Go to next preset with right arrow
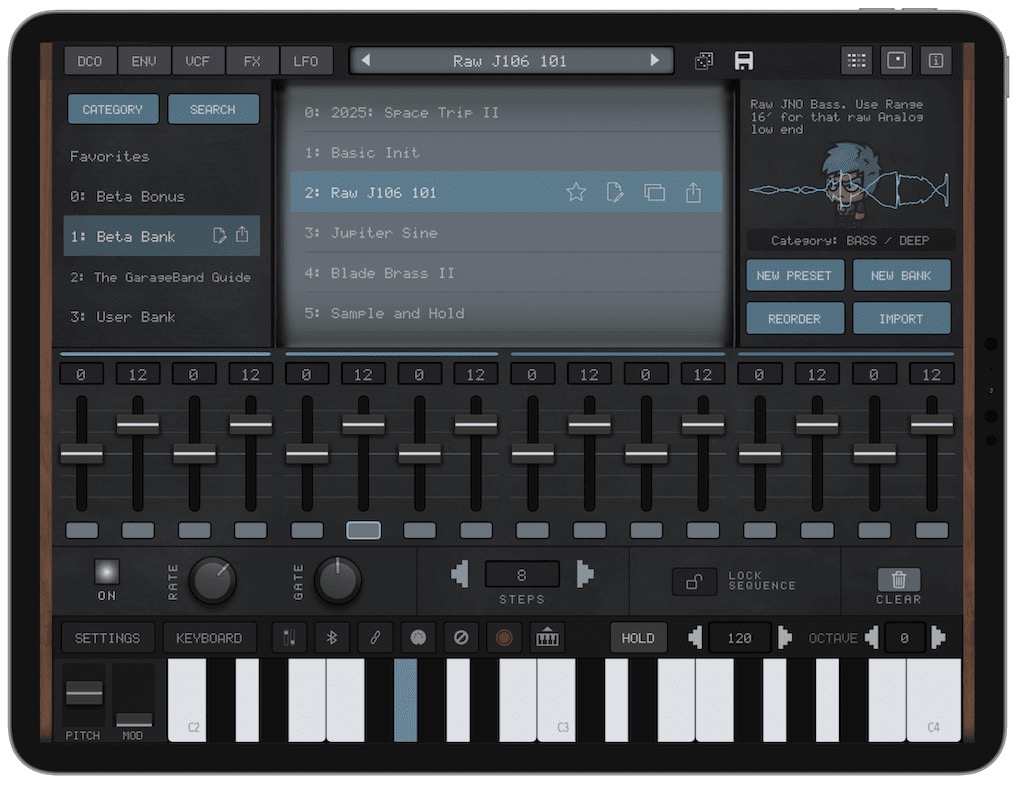This screenshot has width=1024, height=790. (655, 61)
